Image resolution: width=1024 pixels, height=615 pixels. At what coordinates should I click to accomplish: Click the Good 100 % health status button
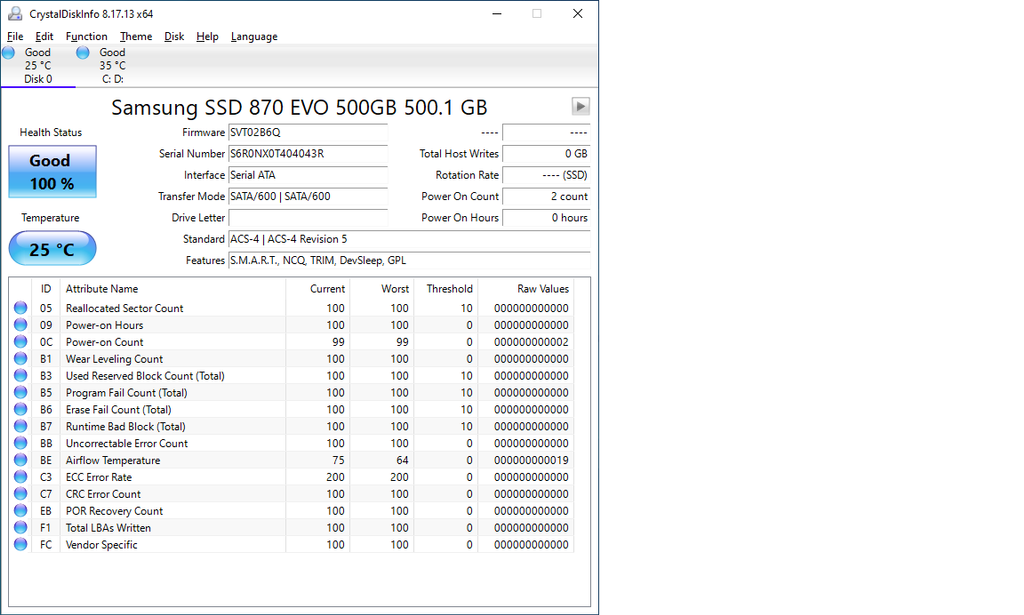pyautogui.click(x=52, y=171)
